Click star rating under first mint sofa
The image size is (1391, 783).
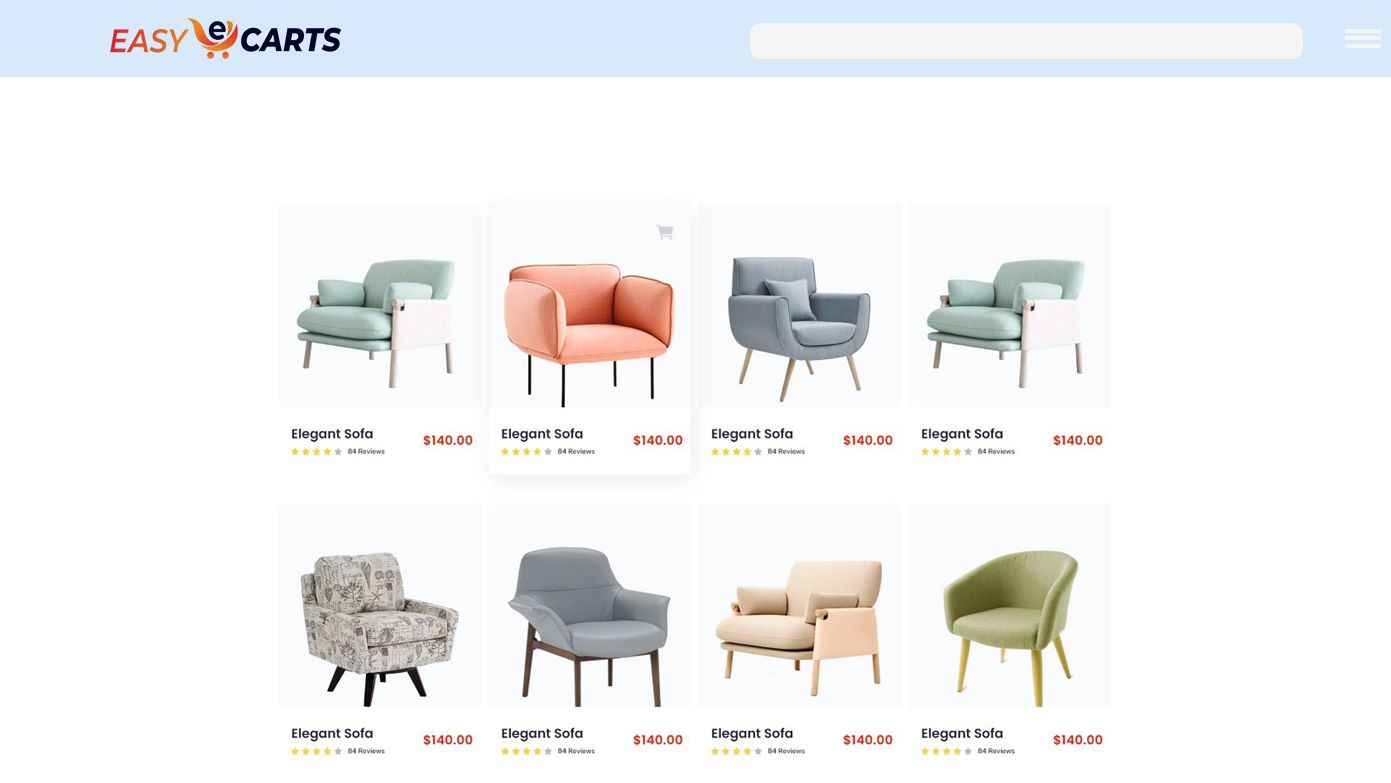tap(316, 452)
